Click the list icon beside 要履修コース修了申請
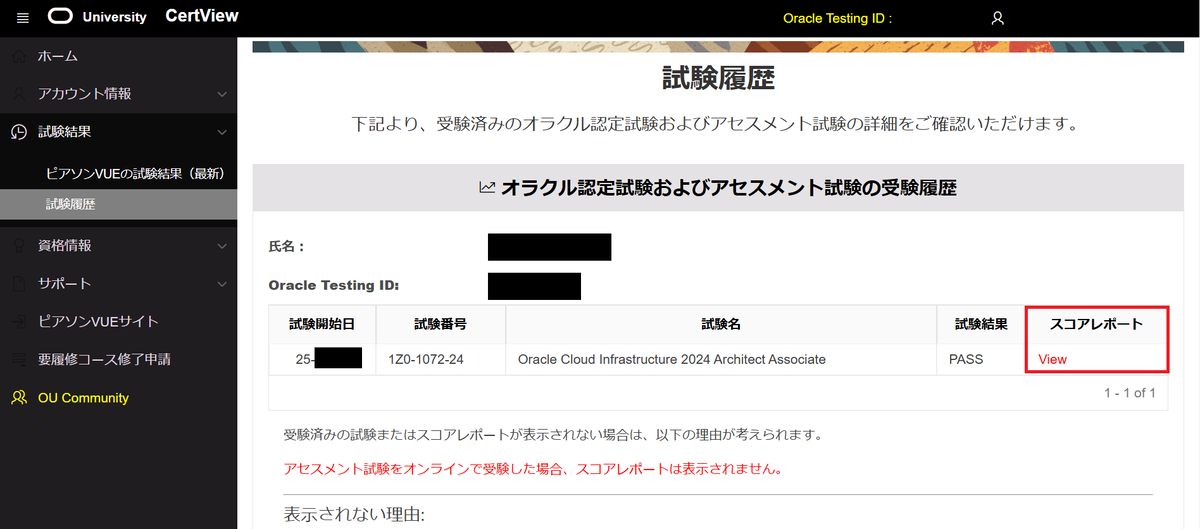This screenshot has width=1200, height=529. 18,359
